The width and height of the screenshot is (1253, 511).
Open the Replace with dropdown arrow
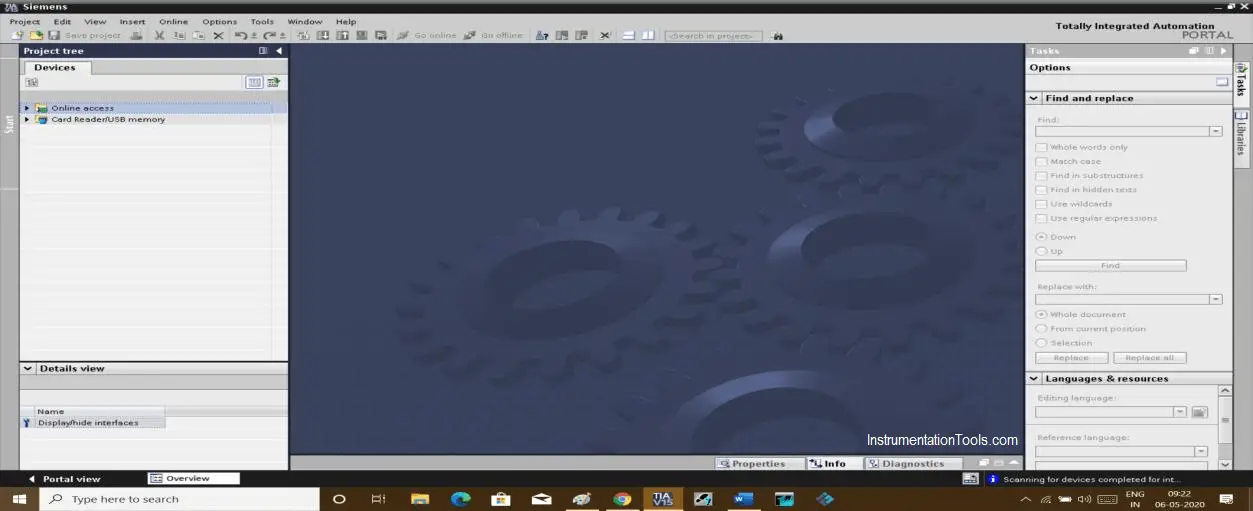click(x=1216, y=299)
